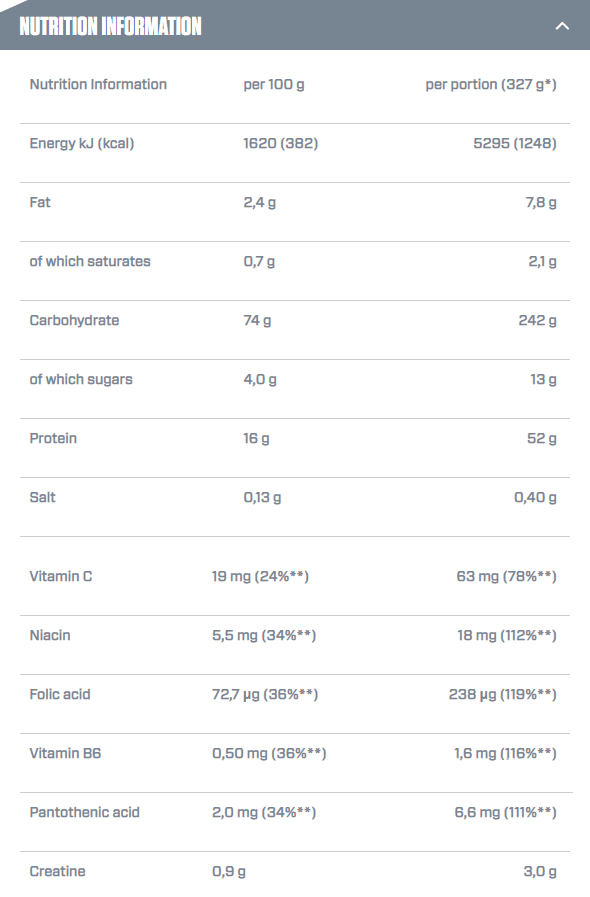Select the 'per 100 g' column header
The width and height of the screenshot is (590, 897).
pos(274,85)
